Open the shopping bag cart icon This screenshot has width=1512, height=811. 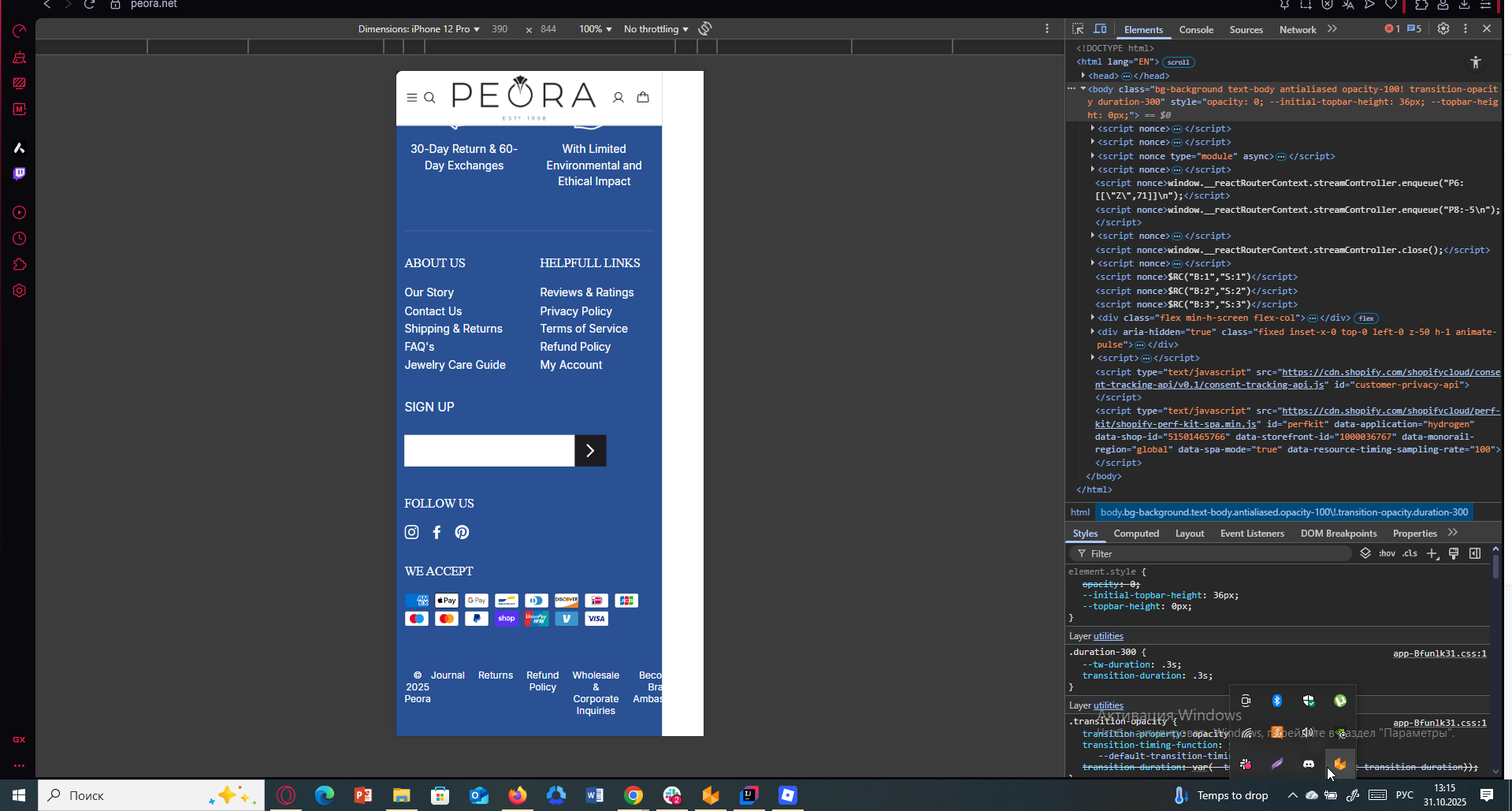point(643,97)
